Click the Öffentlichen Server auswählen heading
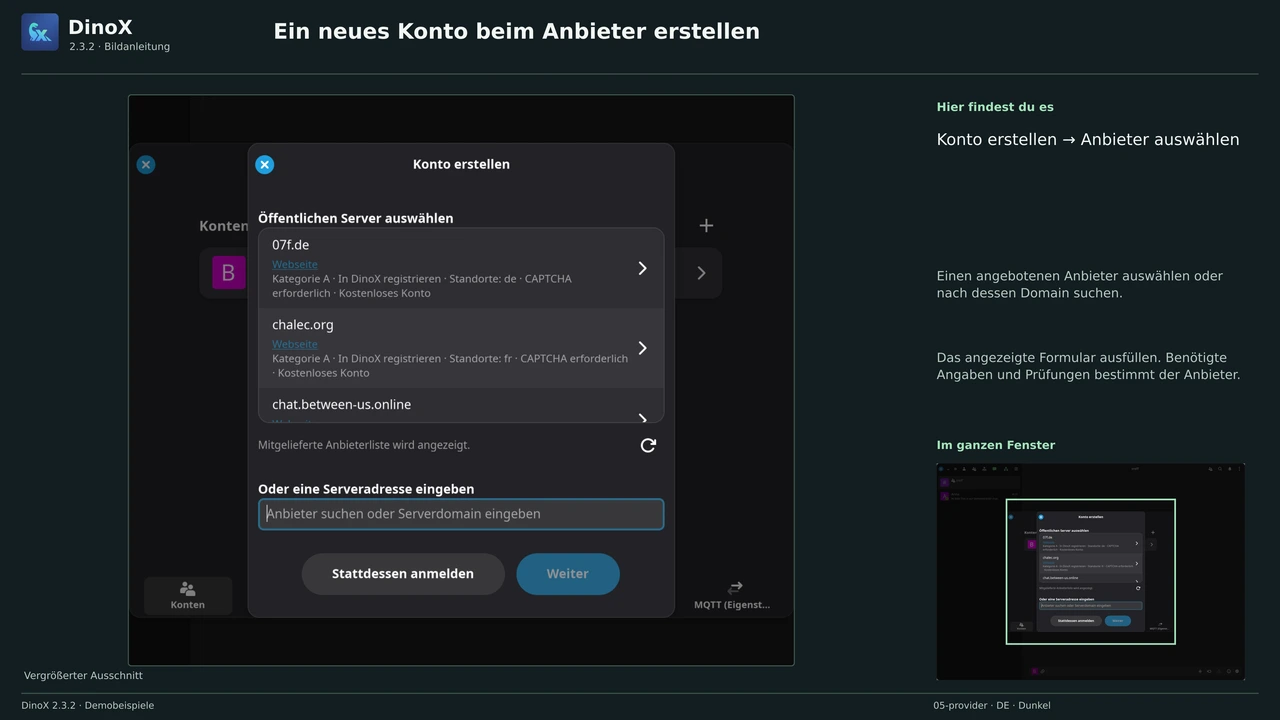1280x720 pixels. point(356,218)
